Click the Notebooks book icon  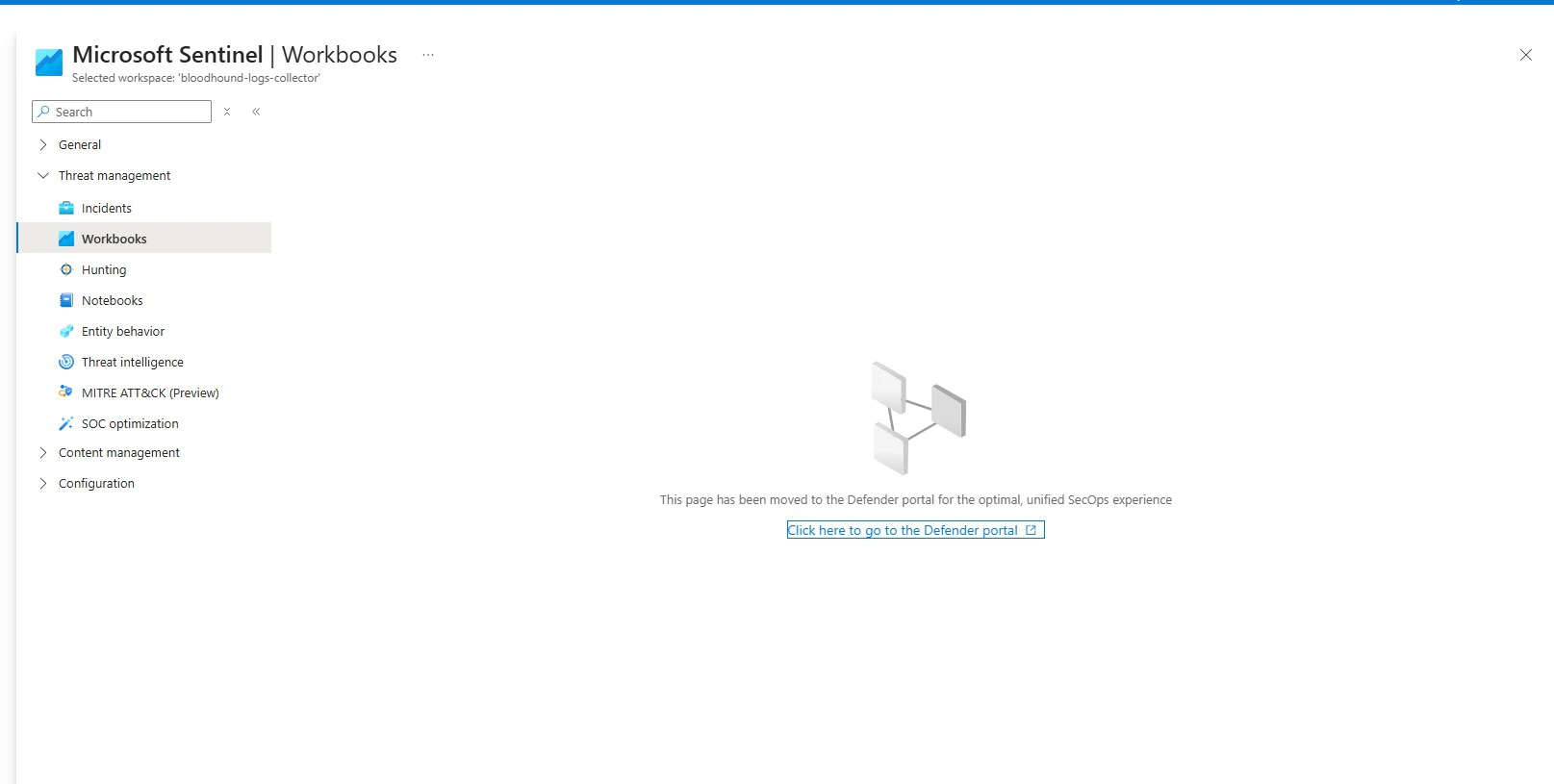(x=66, y=300)
